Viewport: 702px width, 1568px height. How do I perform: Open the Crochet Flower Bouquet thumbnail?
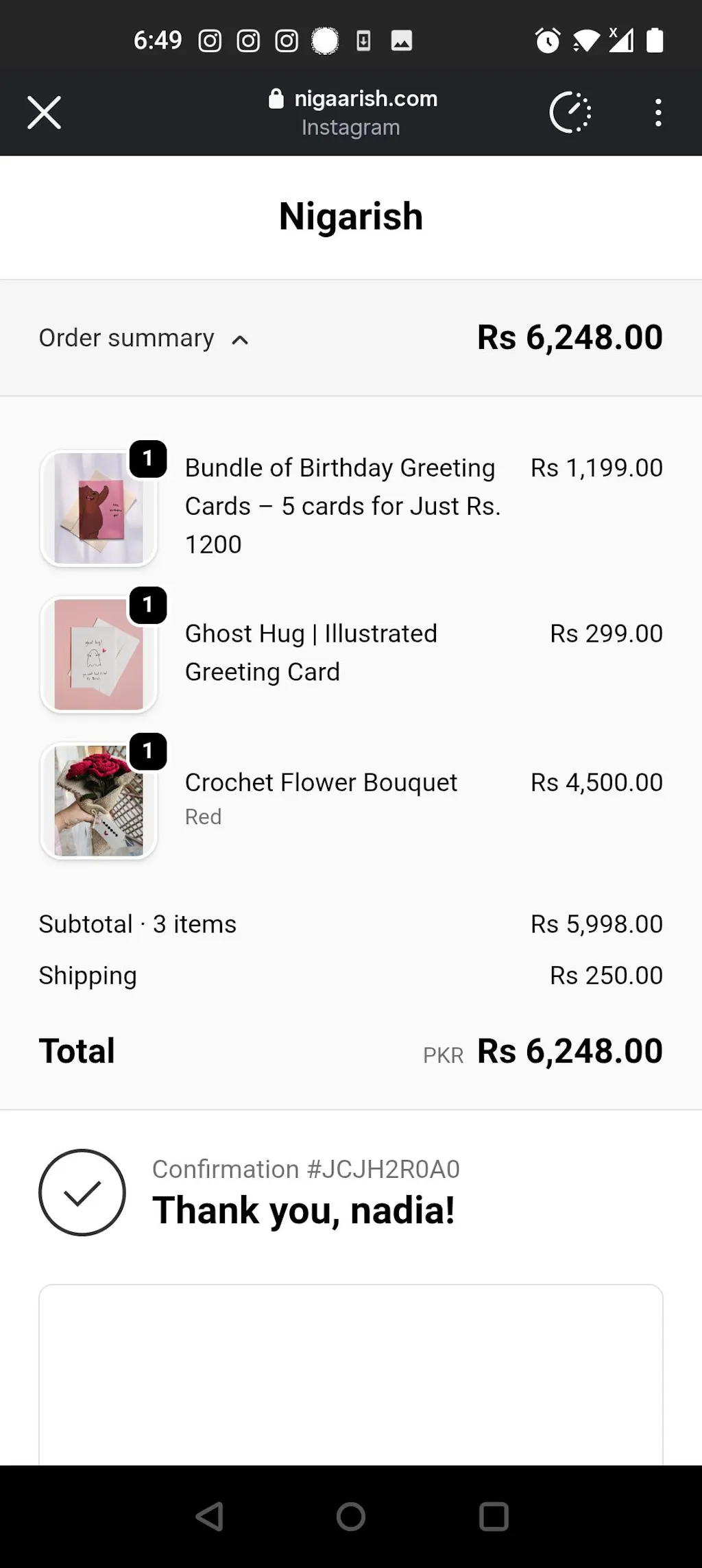pyautogui.click(x=99, y=801)
